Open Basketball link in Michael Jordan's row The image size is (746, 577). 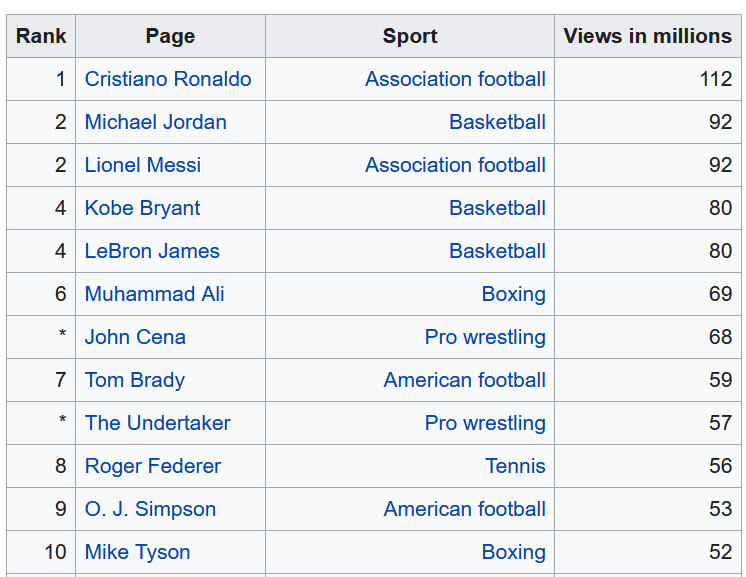(x=497, y=122)
